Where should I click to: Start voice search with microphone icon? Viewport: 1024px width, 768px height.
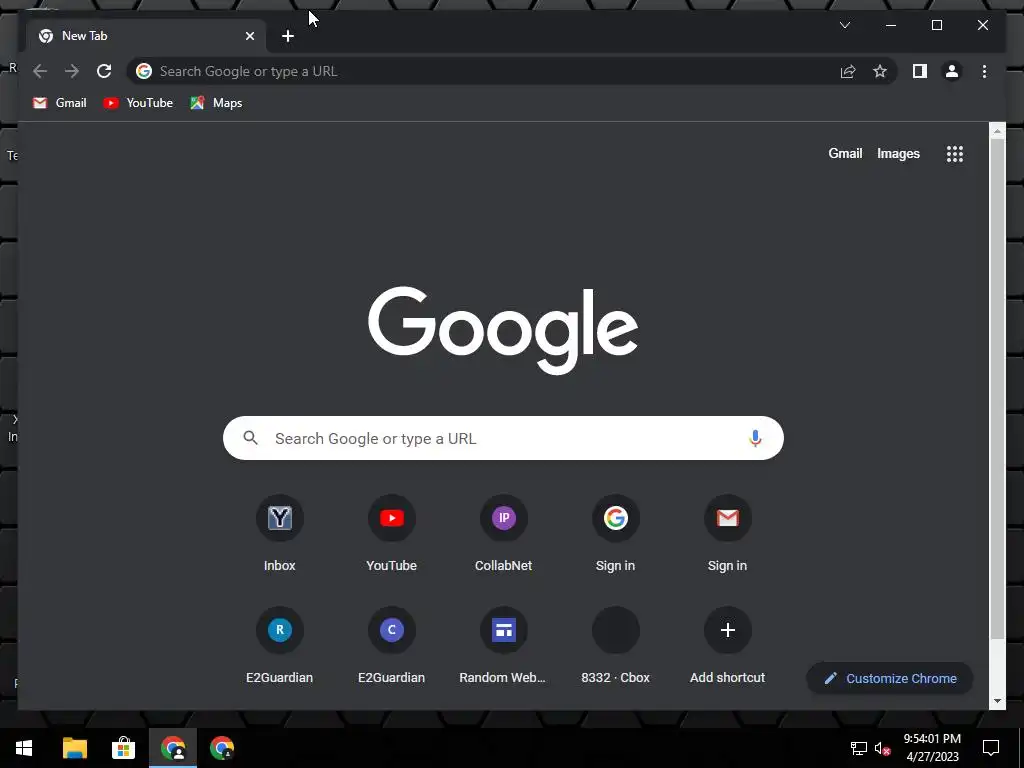[x=755, y=438]
